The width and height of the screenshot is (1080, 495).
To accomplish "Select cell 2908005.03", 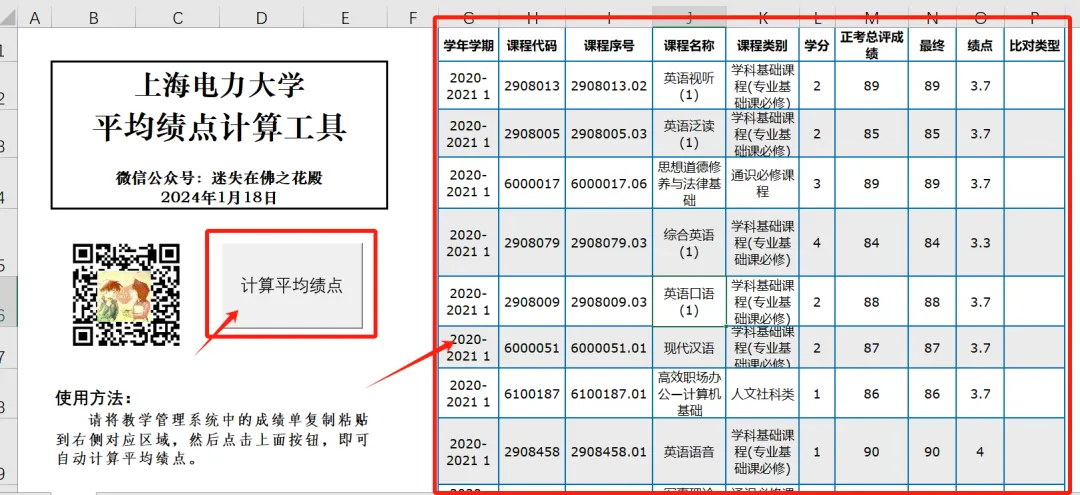I will click(x=609, y=134).
